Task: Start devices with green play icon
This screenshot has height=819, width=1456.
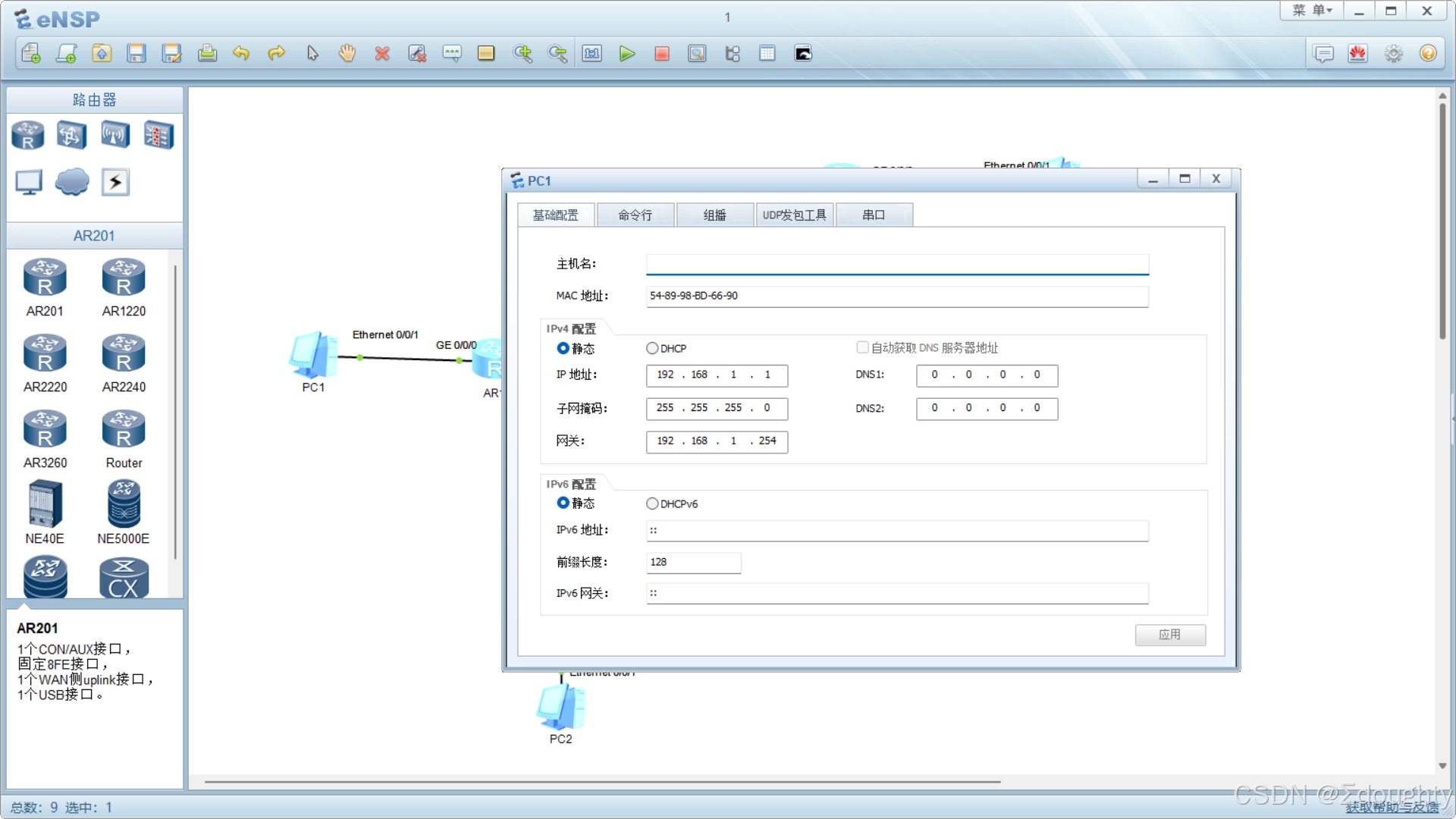Action: 626,53
